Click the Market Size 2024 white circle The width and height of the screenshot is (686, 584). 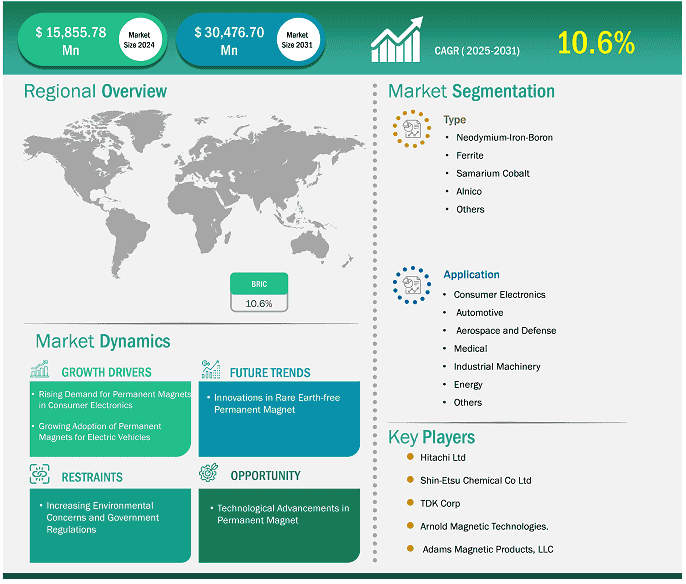click(x=140, y=40)
